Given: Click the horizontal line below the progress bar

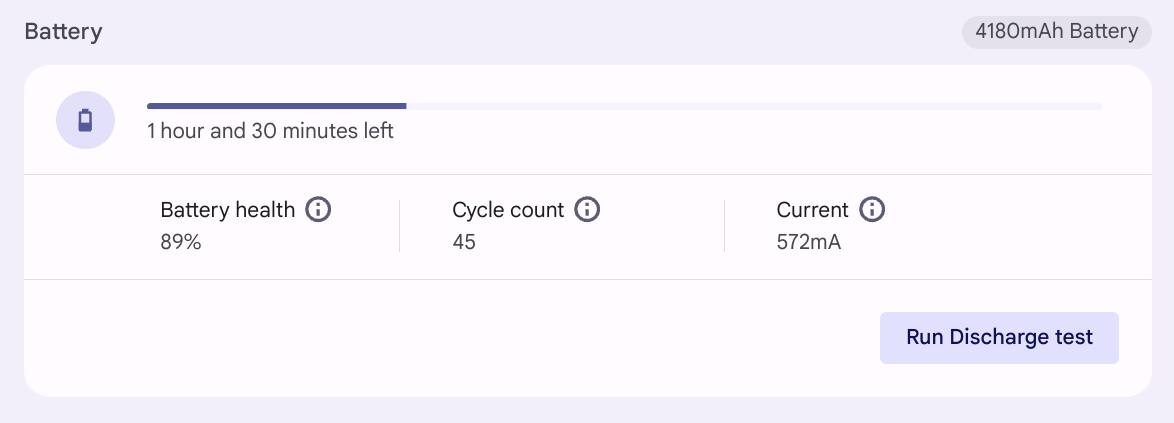Looking at the screenshot, I should point(587,175).
